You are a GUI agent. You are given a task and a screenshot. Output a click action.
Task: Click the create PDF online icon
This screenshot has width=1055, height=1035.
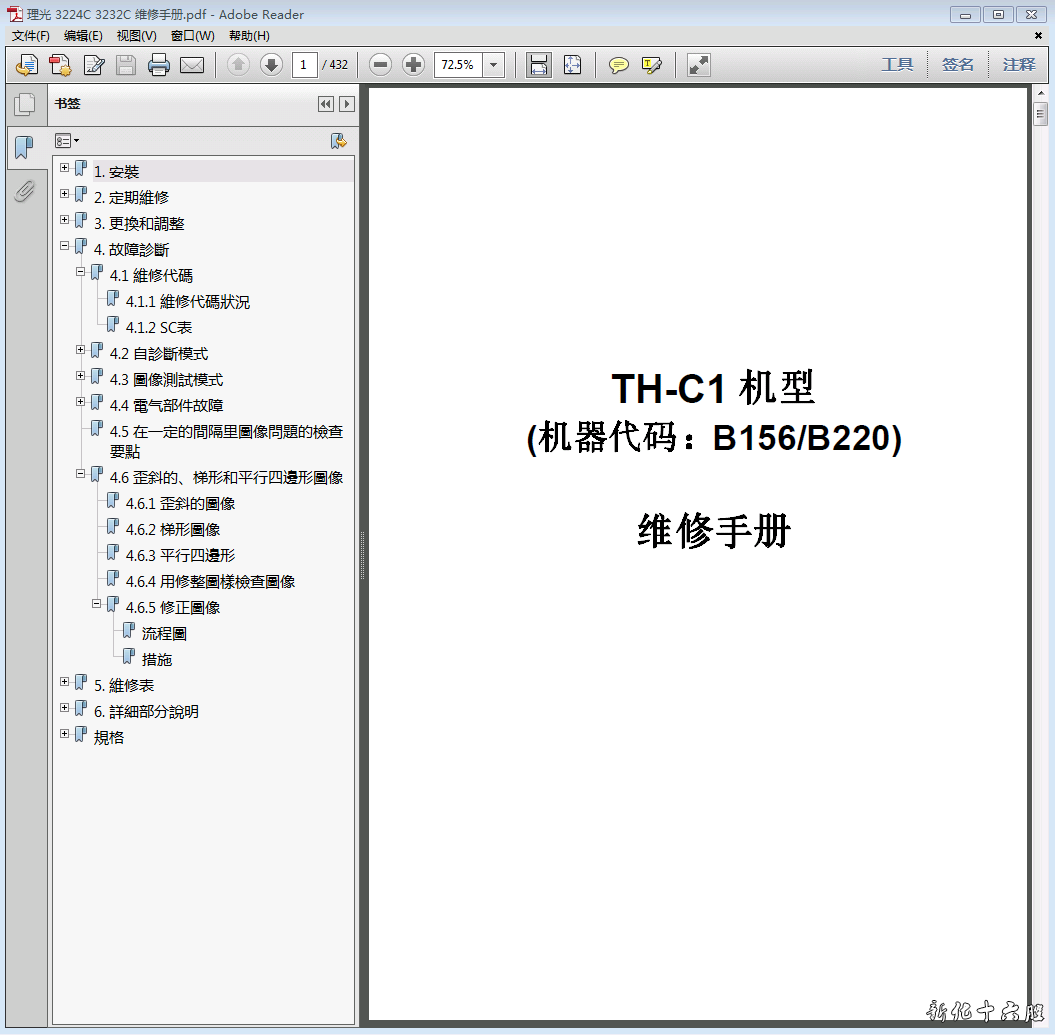coord(27,65)
